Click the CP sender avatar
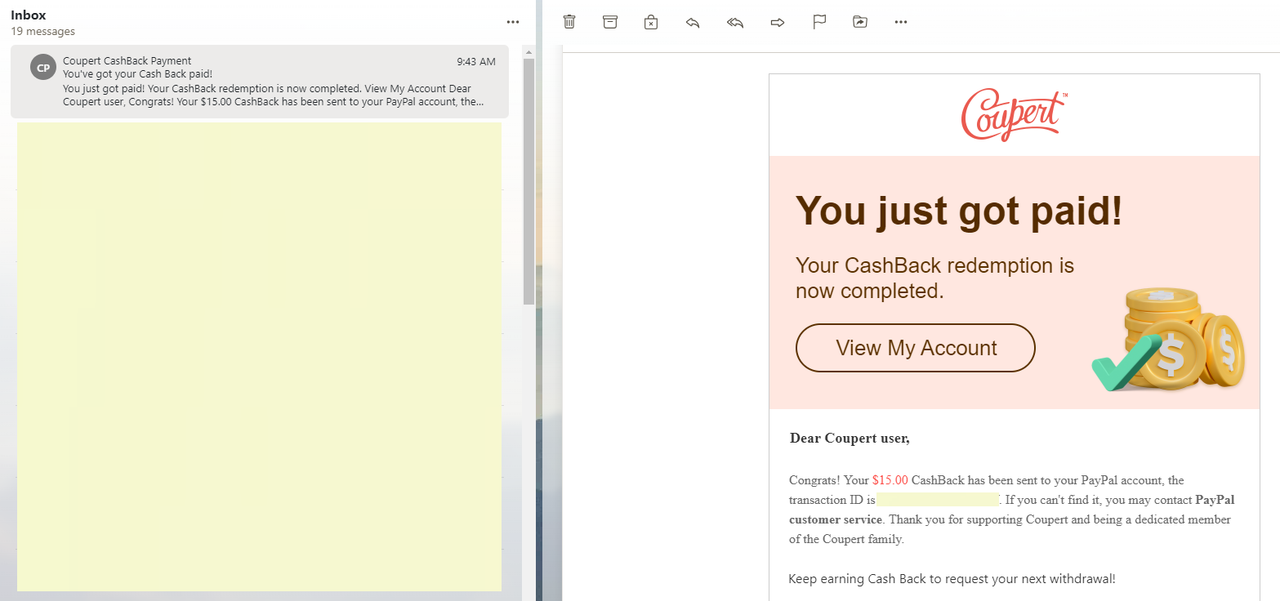This screenshot has width=1280, height=601. point(43,68)
